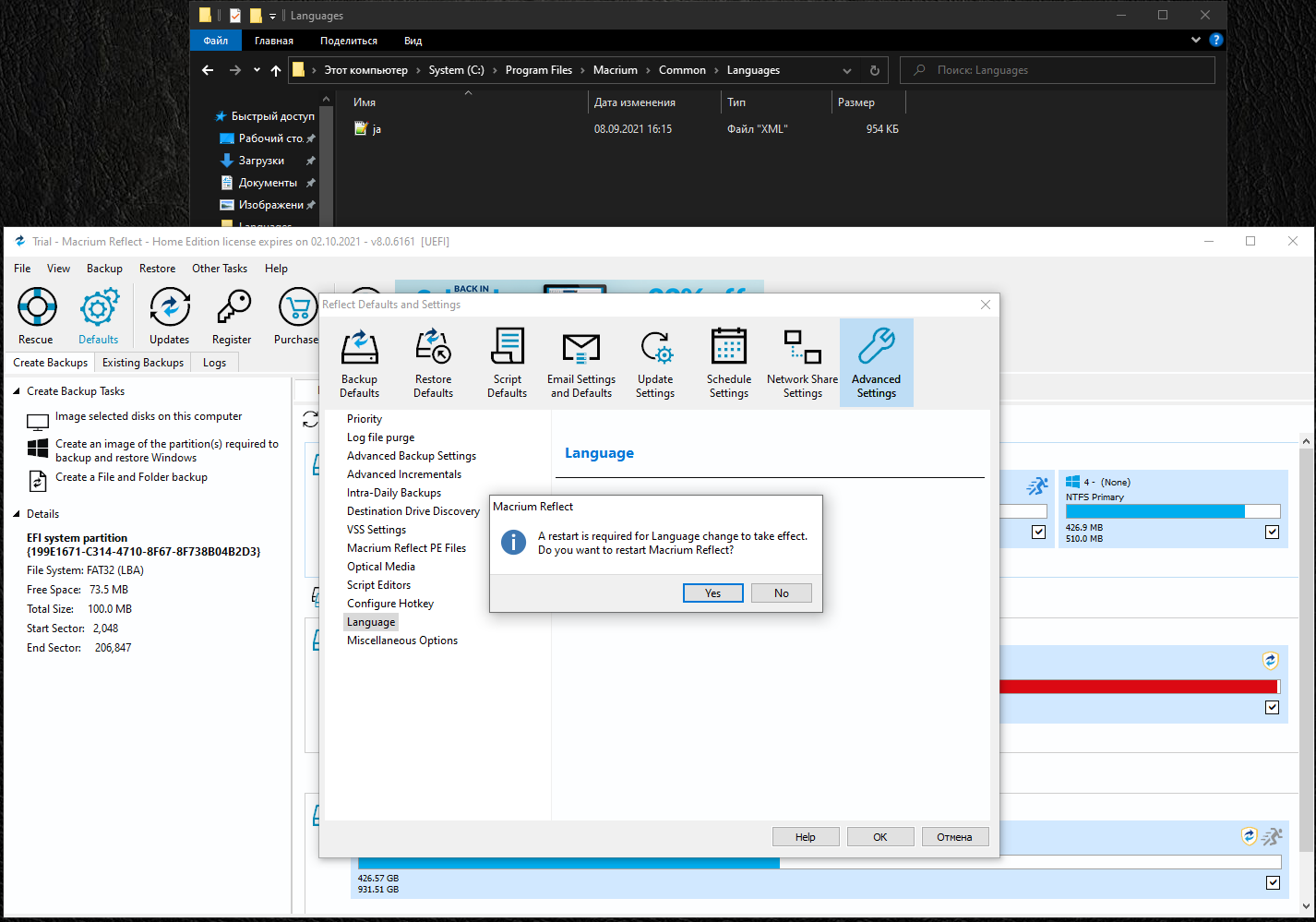Image resolution: width=1316 pixels, height=922 pixels.
Task: Toggle checkbox below the red disk bar
Action: [x=1272, y=707]
